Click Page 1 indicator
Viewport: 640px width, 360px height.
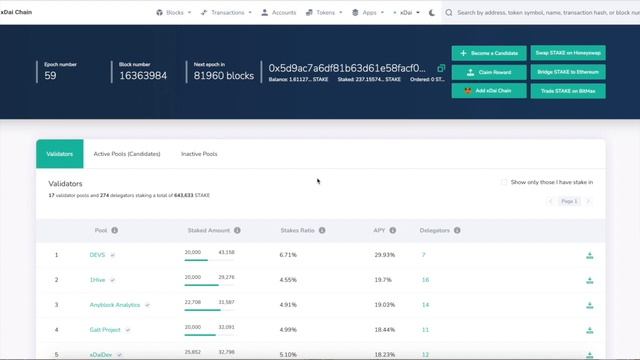click(x=569, y=201)
